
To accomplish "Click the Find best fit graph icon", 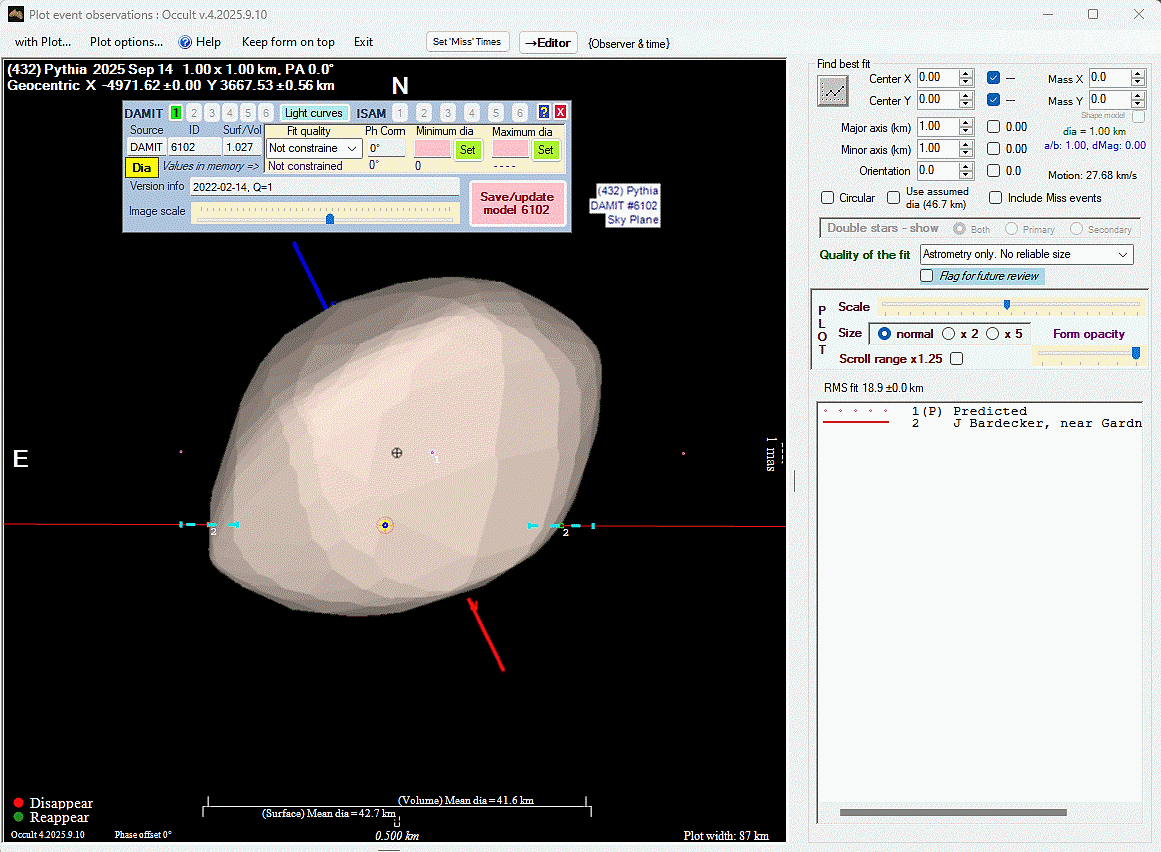I will click(x=833, y=91).
